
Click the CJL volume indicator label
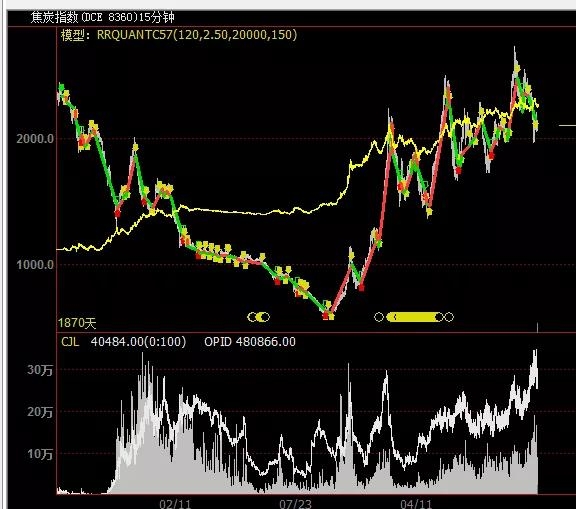click(x=70, y=342)
